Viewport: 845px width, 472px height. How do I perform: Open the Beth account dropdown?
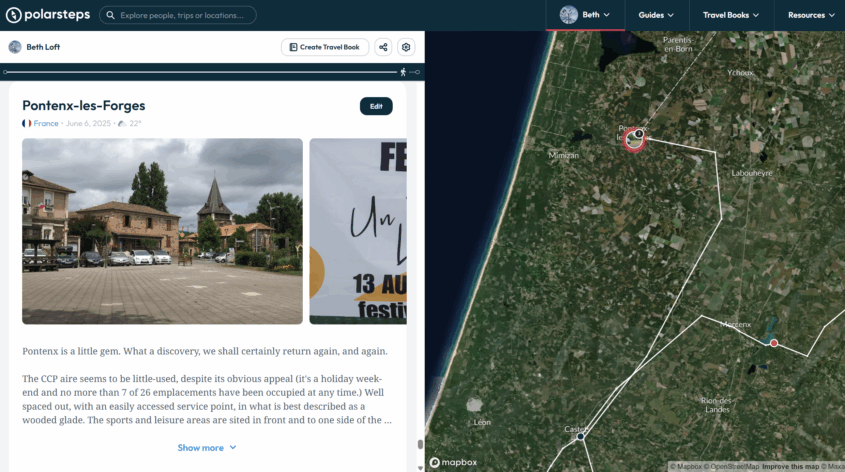coord(585,15)
